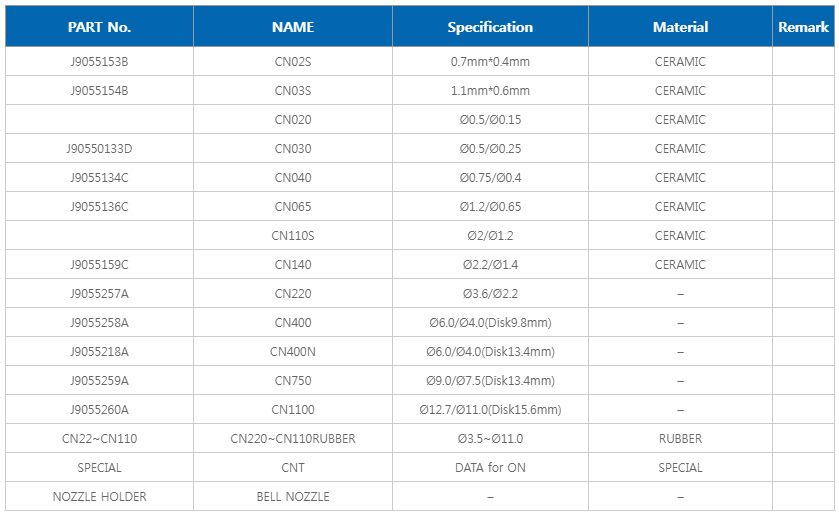Click the NOZZLE HOLDER cell
Image resolution: width=839 pixels, height=515 pixels.
(x=99, y=497)
